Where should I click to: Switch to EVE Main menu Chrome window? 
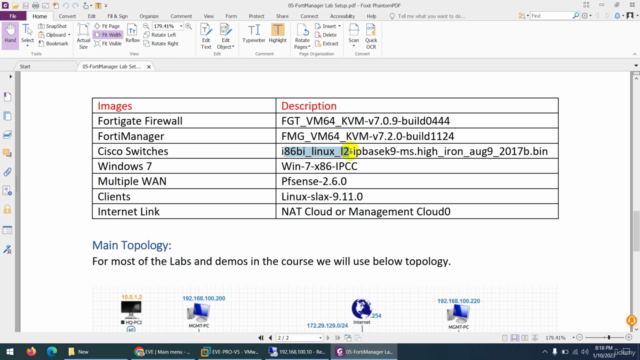click(x=163, y=351)
